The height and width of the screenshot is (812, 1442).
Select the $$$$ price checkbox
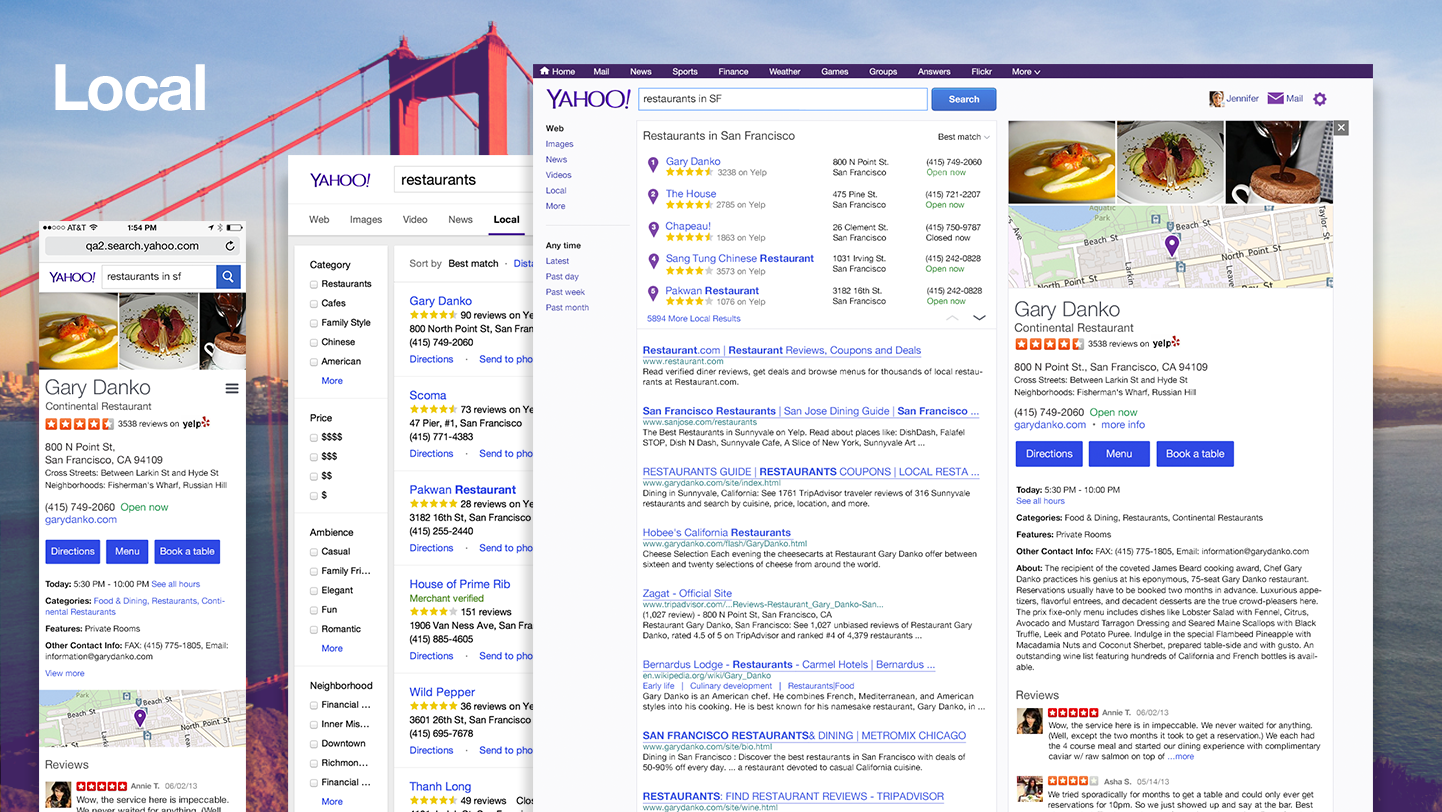(314, 438)
